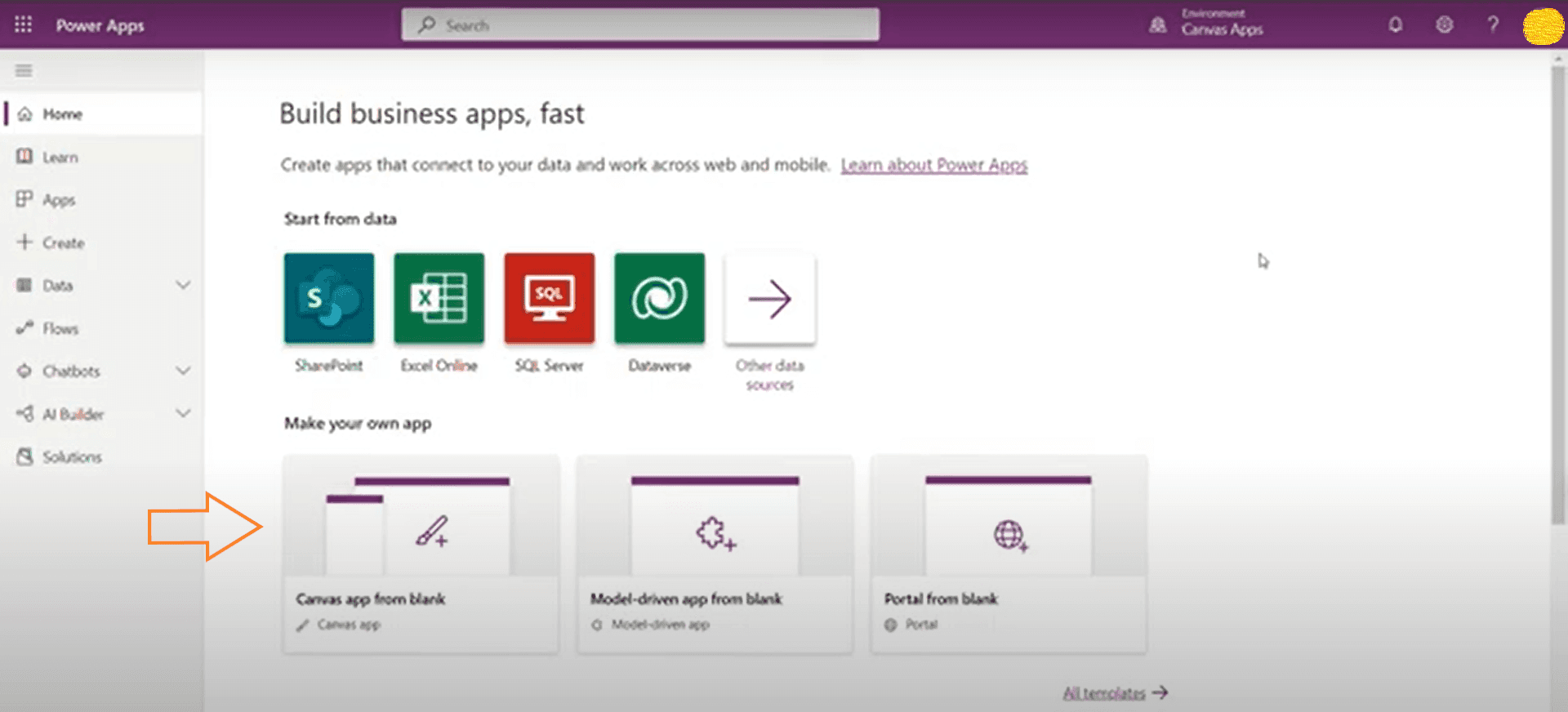
Task: Collapse the left navigation hamburger menu
Action: [24, 71]
